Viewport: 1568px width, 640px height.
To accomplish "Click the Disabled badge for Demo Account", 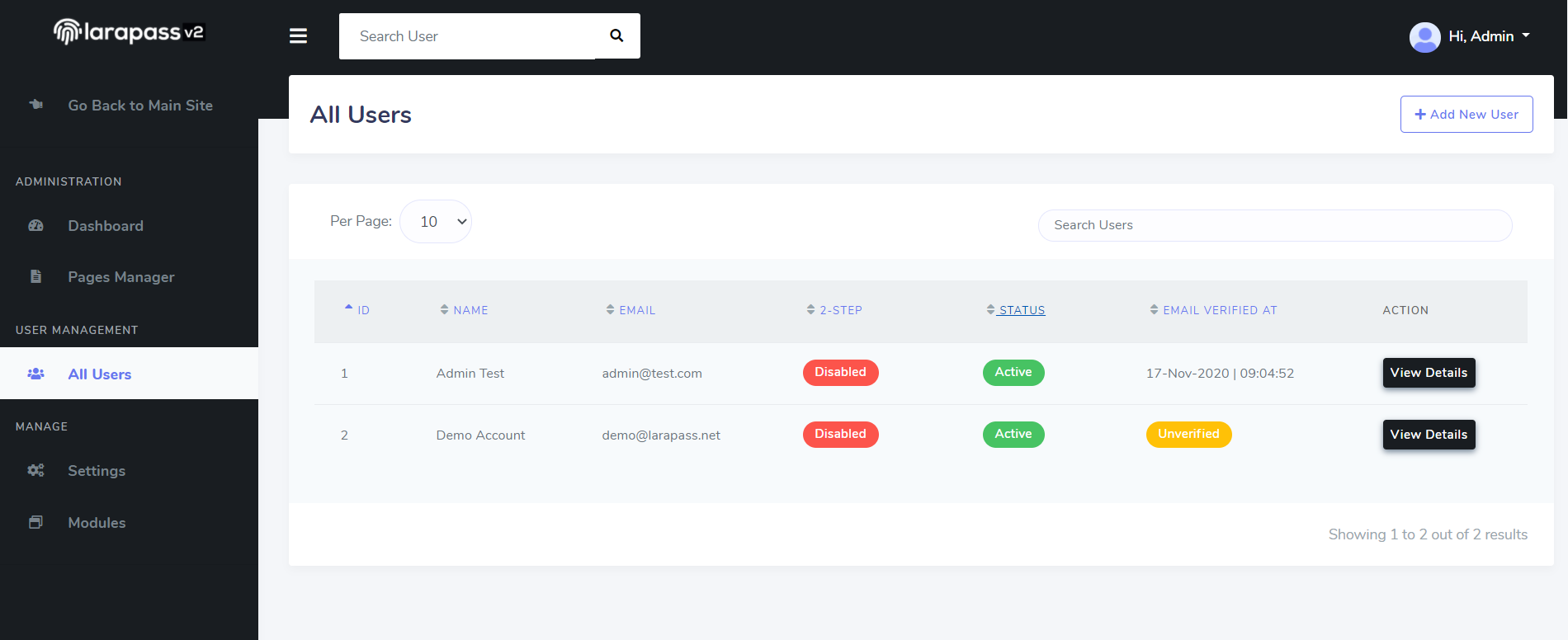I will point(840,434).
